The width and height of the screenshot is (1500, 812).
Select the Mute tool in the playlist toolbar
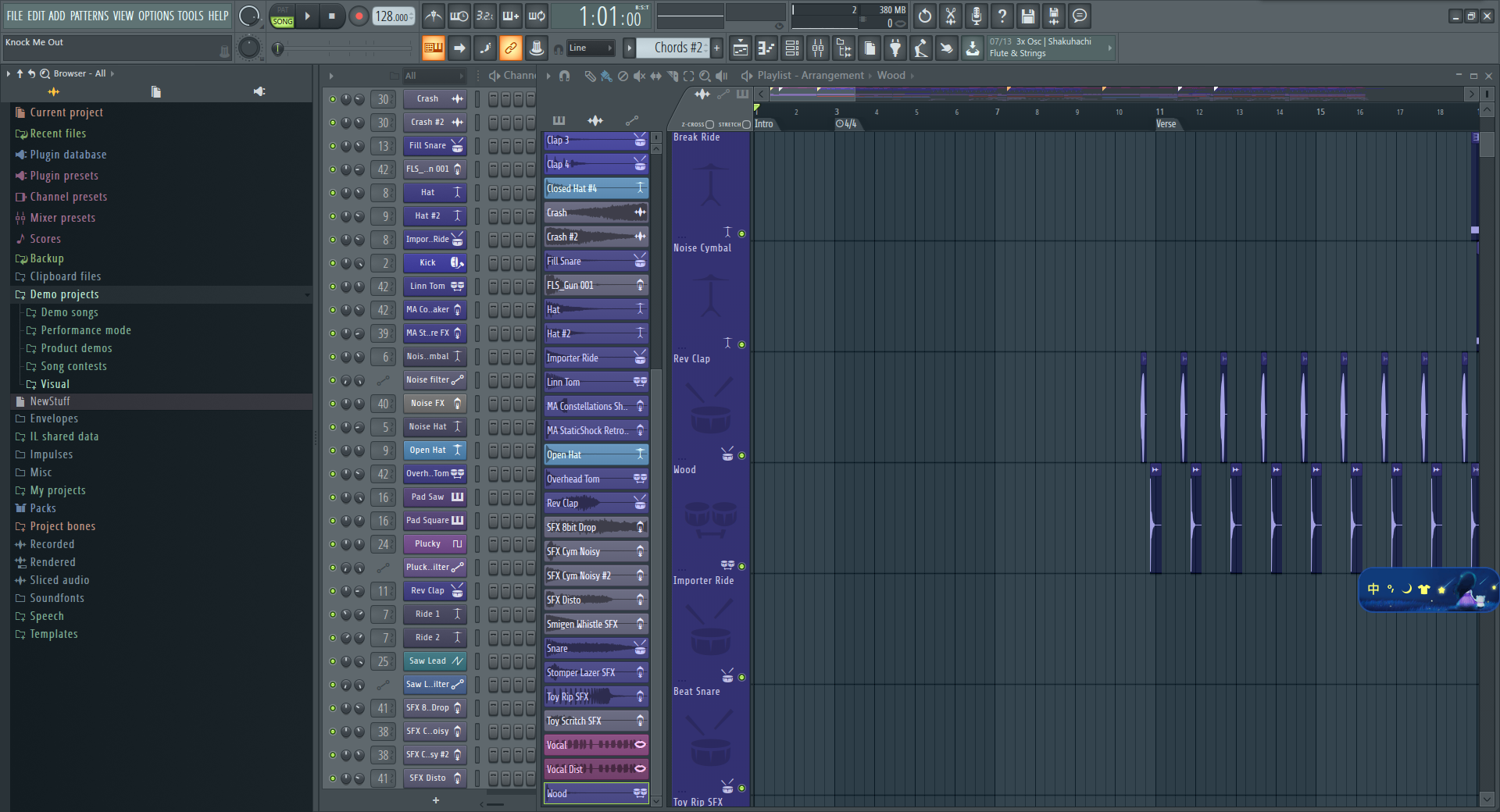pos(639,76)
